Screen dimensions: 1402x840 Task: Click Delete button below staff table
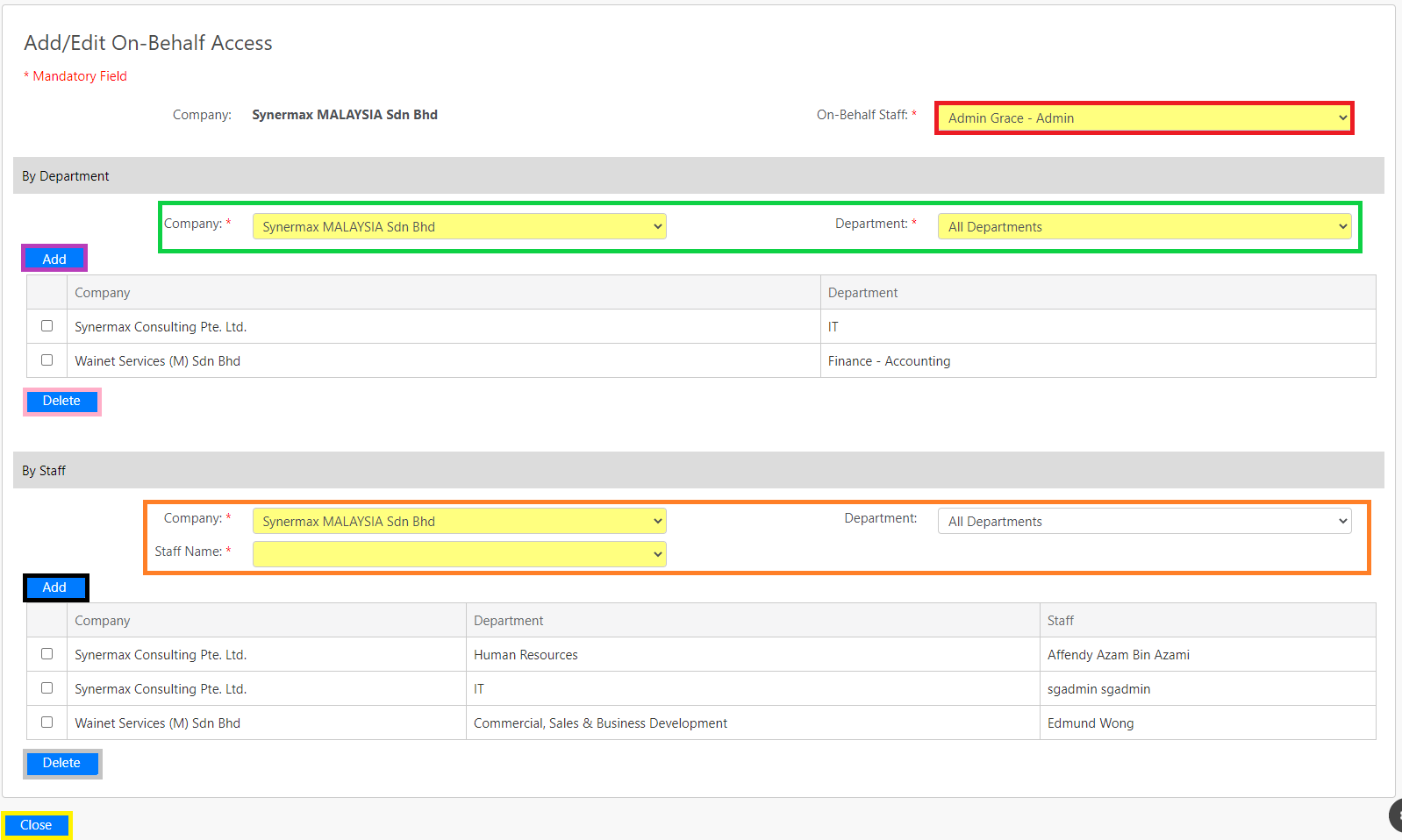pos(61,764)
